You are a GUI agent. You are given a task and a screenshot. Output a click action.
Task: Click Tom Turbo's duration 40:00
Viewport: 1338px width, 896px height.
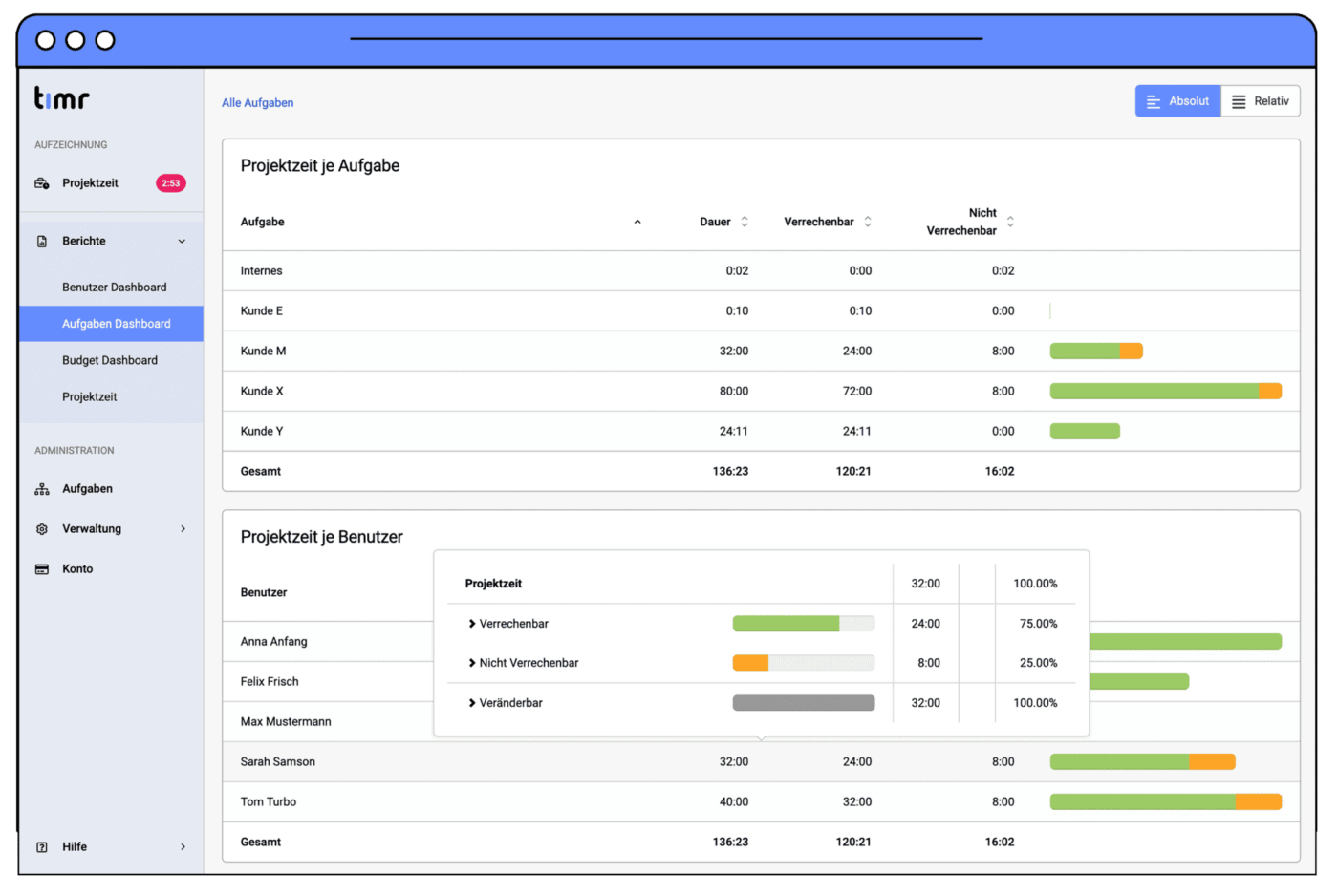coord(734,802)
